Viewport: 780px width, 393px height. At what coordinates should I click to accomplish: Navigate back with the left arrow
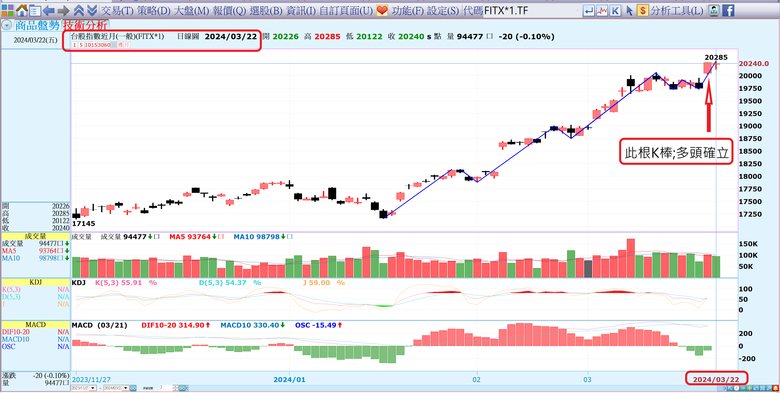(48, 10)
